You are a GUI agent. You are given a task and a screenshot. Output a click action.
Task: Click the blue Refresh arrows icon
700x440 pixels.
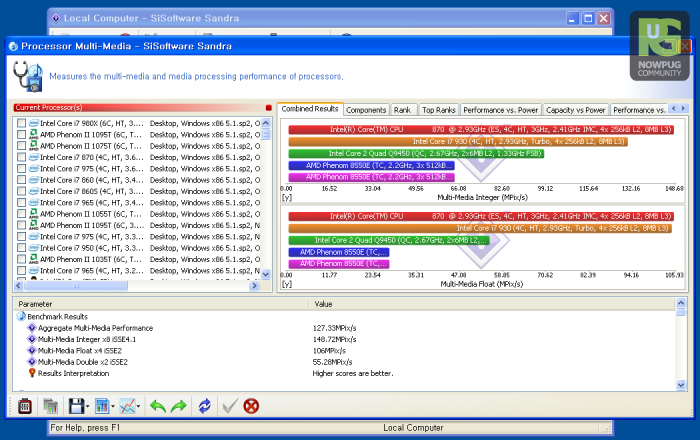[x=204, y=406]
